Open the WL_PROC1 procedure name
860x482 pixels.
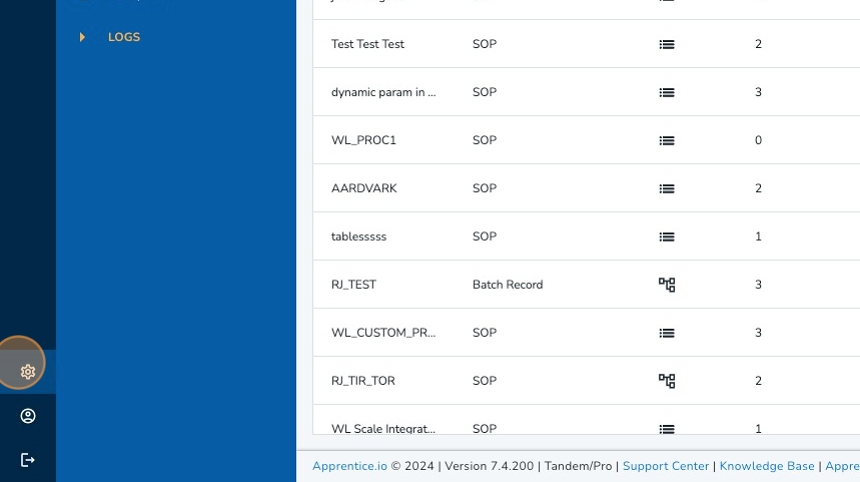[364, 141]
